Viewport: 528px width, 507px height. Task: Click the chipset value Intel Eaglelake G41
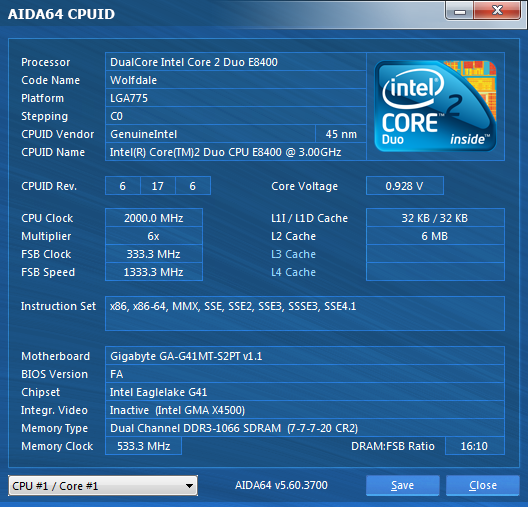305,392
